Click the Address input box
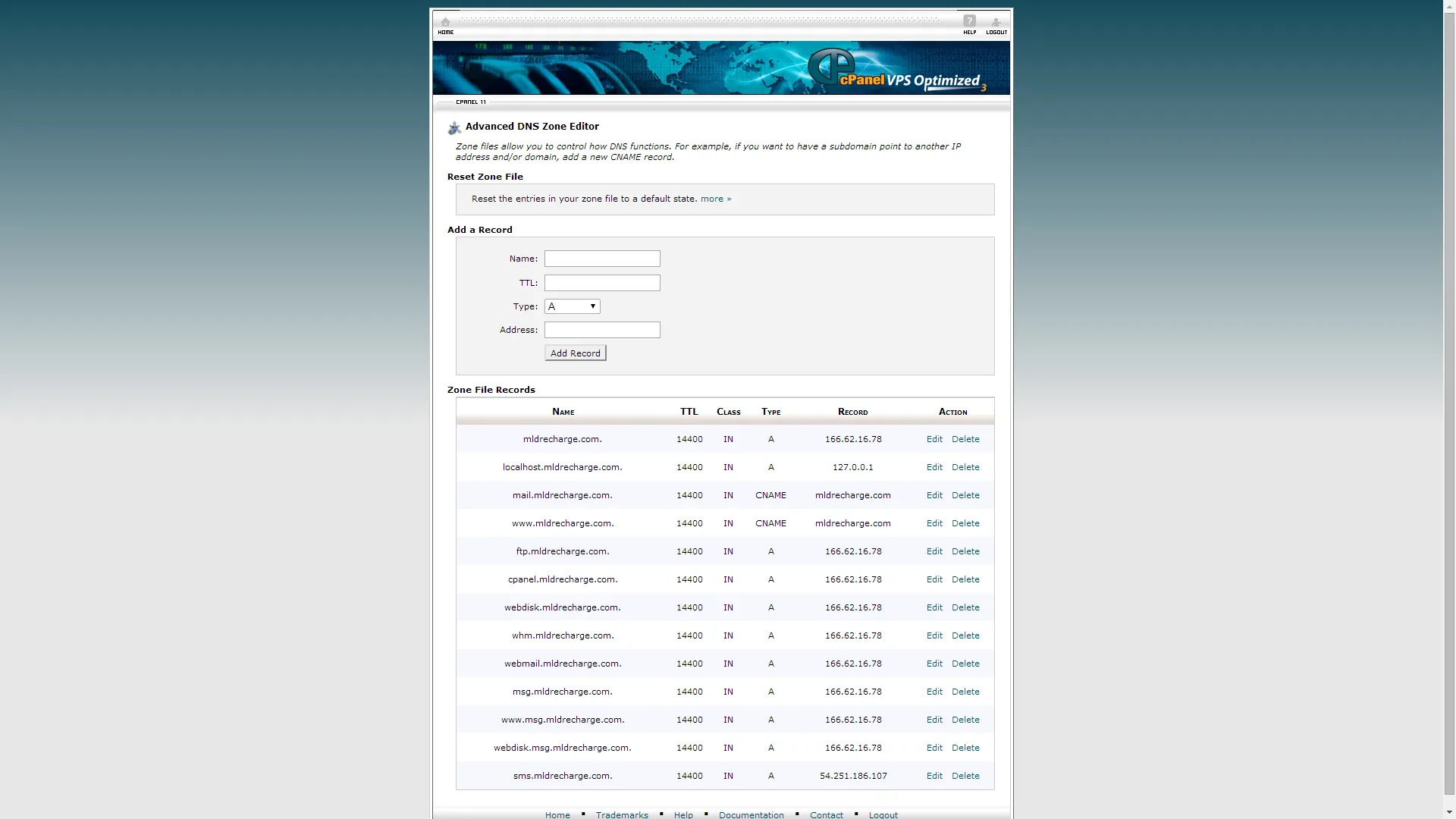 (x=602, y=330)
